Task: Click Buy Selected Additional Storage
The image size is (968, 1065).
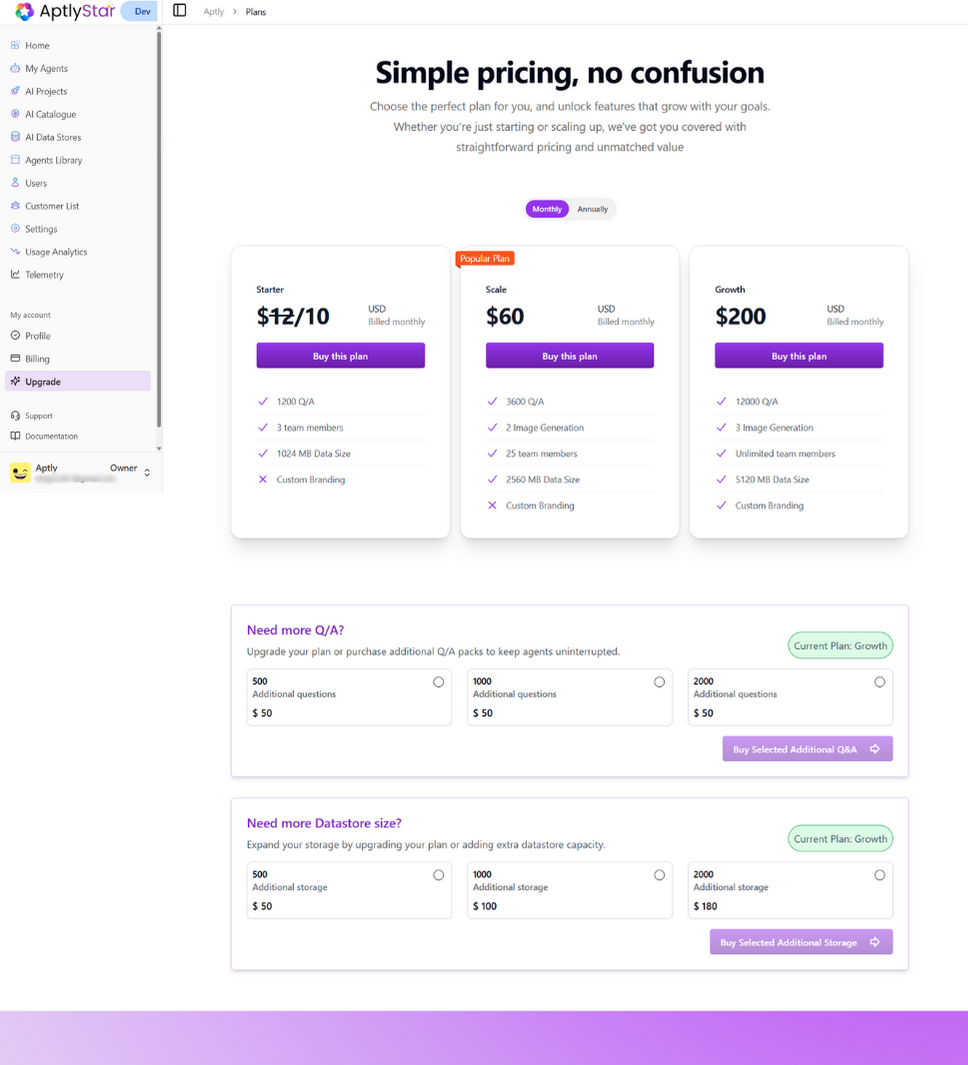Action: (x=800, y=941)
